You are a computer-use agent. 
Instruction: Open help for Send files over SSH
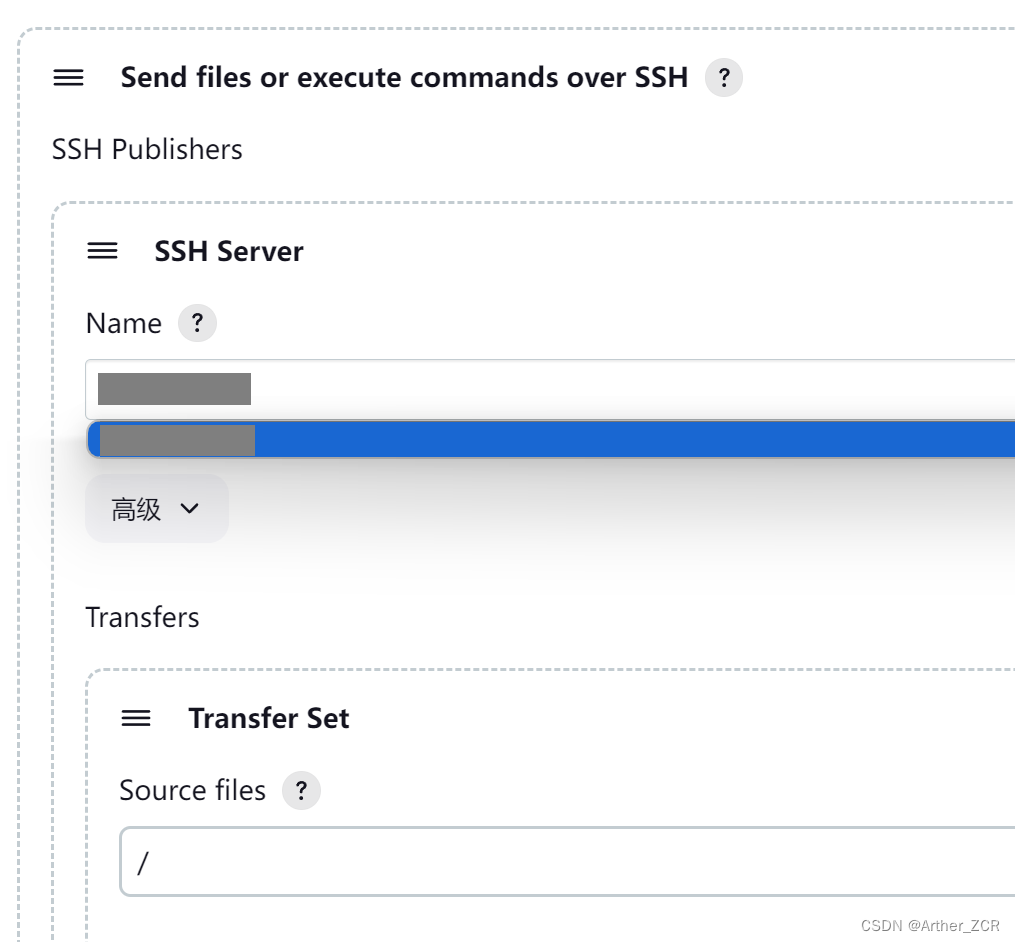(x=723, y=77)
